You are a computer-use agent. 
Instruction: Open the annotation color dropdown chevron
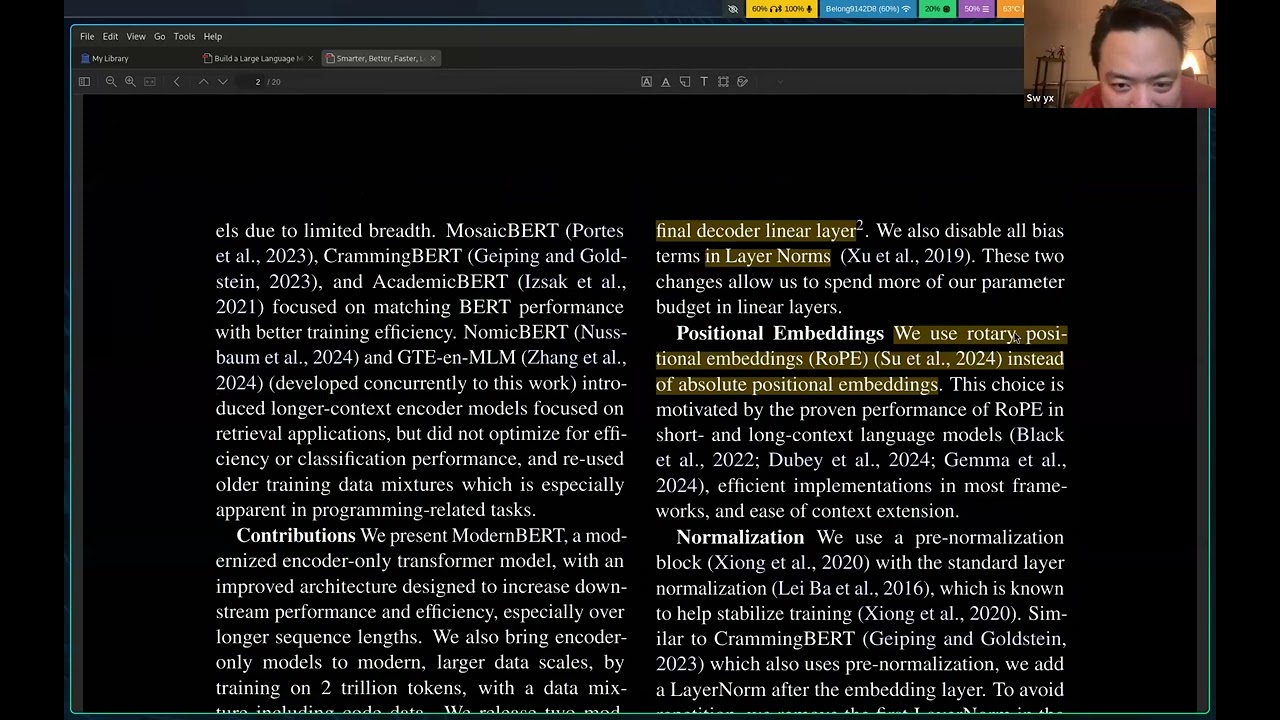[x=779, y=82]
